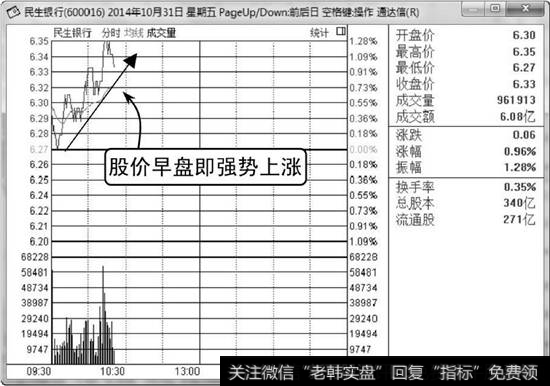Click the 总股本 label
Viewport: 550px width, 386px height.
pyautogui.click(x=415, y=203)
